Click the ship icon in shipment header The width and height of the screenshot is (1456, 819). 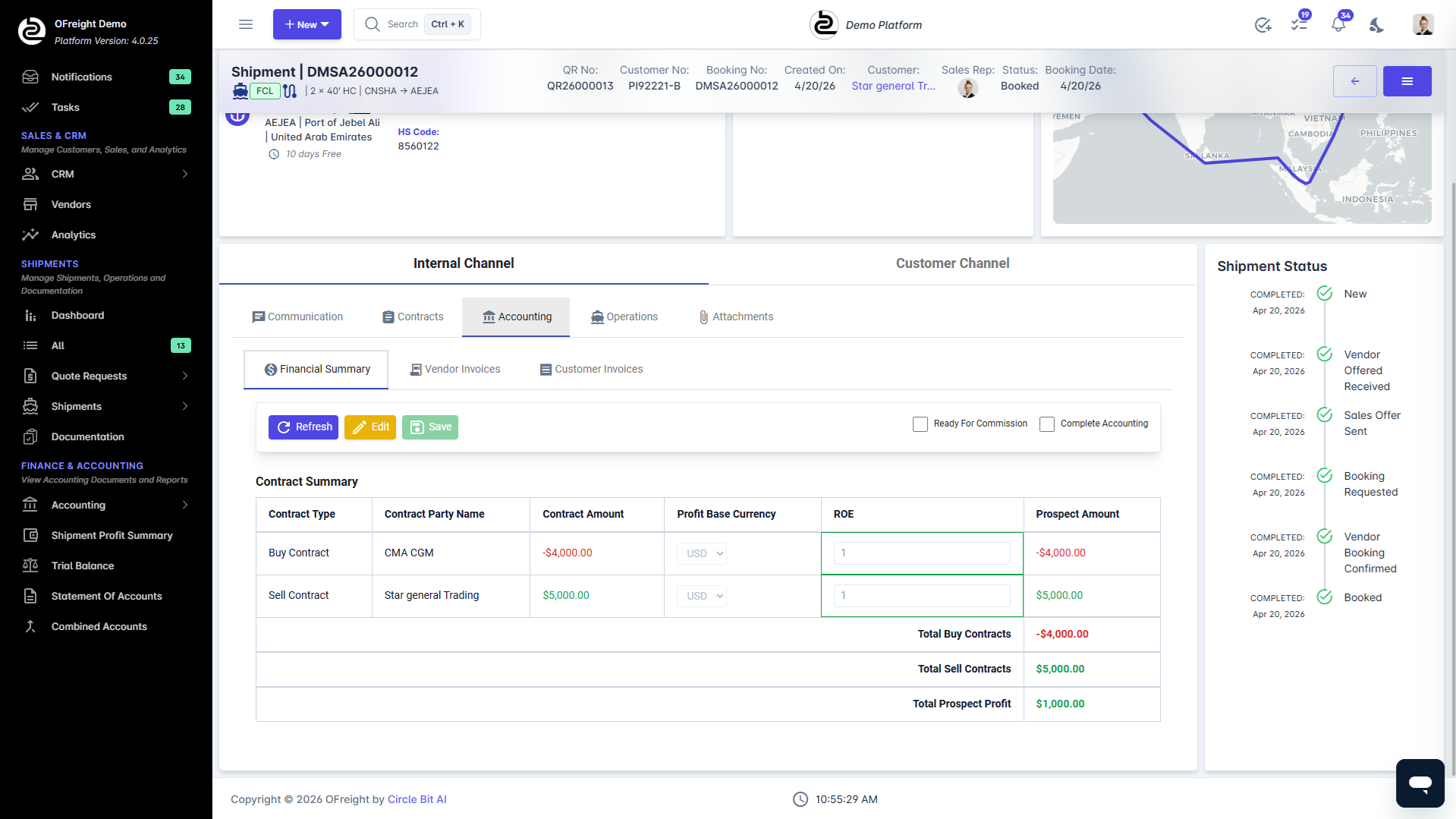240,91
